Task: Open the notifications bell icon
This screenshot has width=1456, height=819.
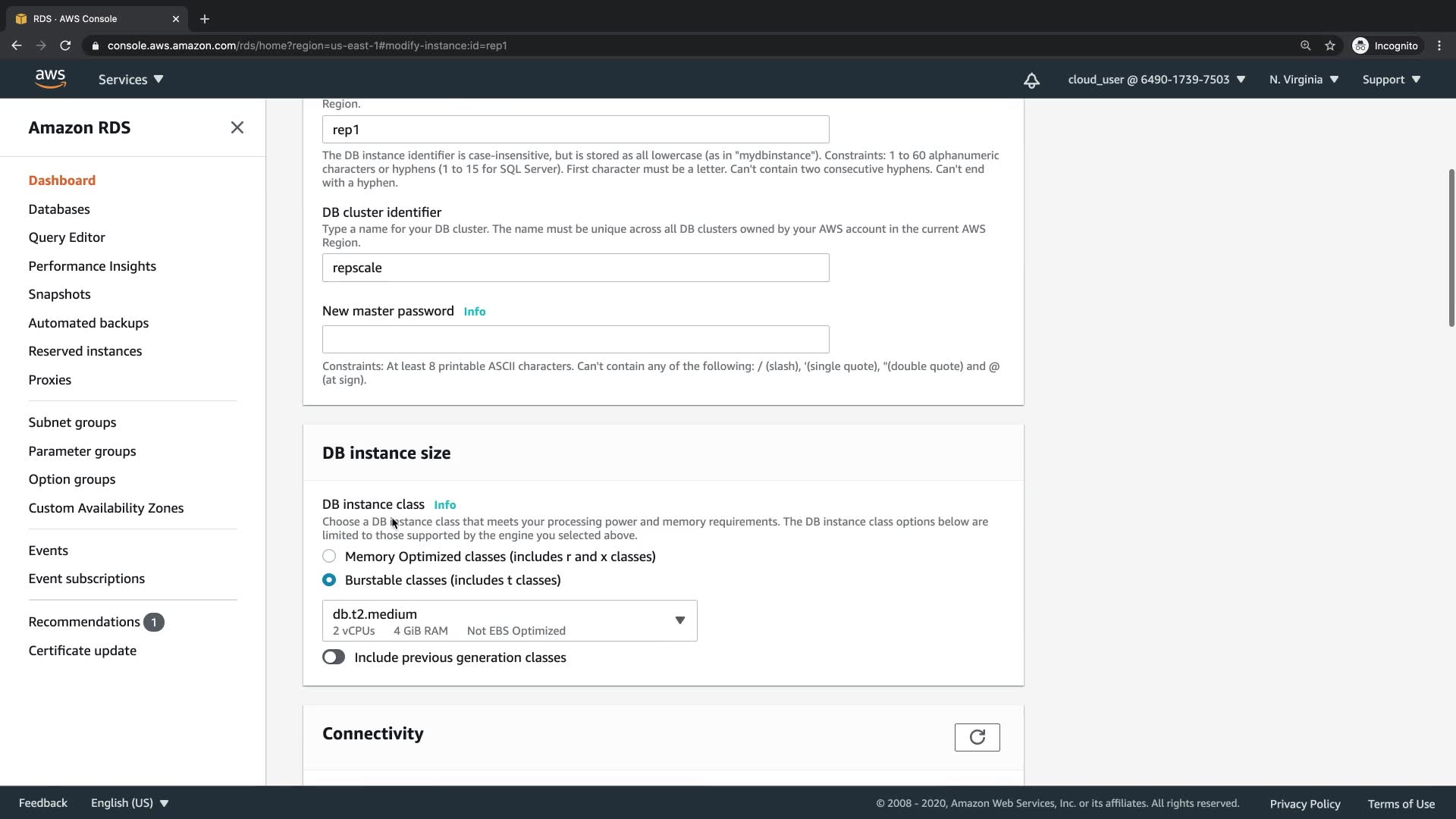Action: point(1031,80)
